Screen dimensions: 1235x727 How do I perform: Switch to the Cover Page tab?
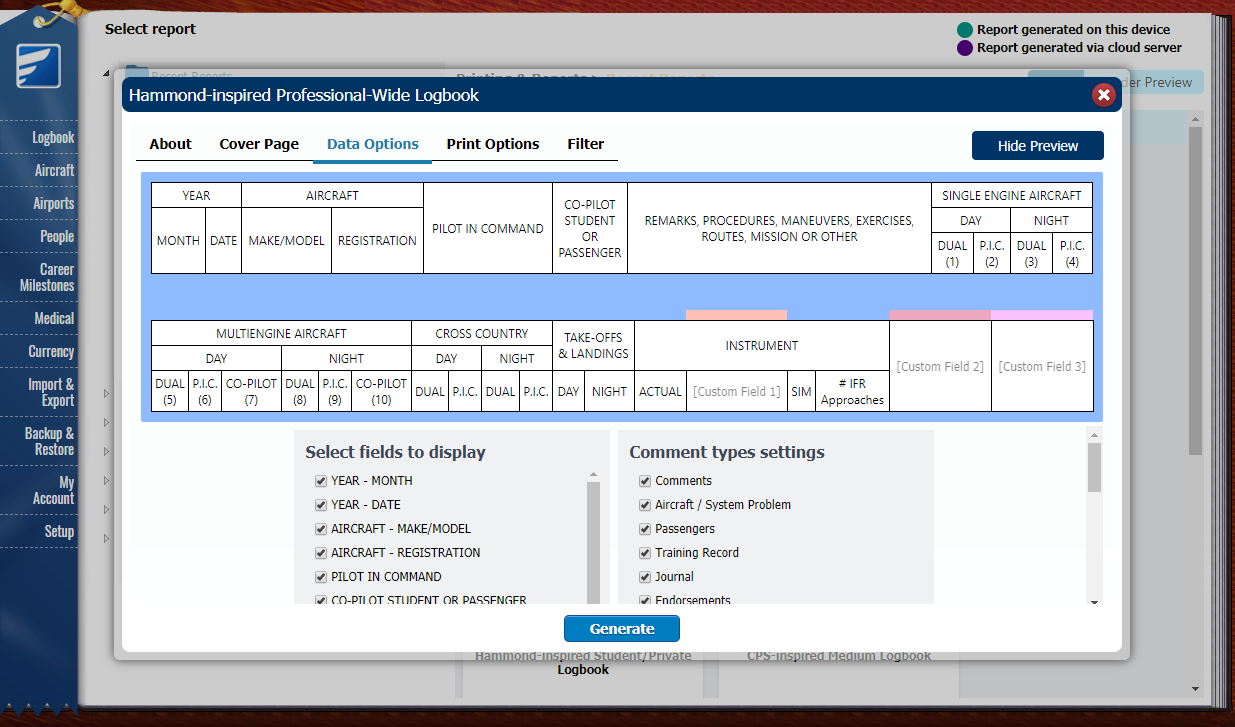(259, 144)
